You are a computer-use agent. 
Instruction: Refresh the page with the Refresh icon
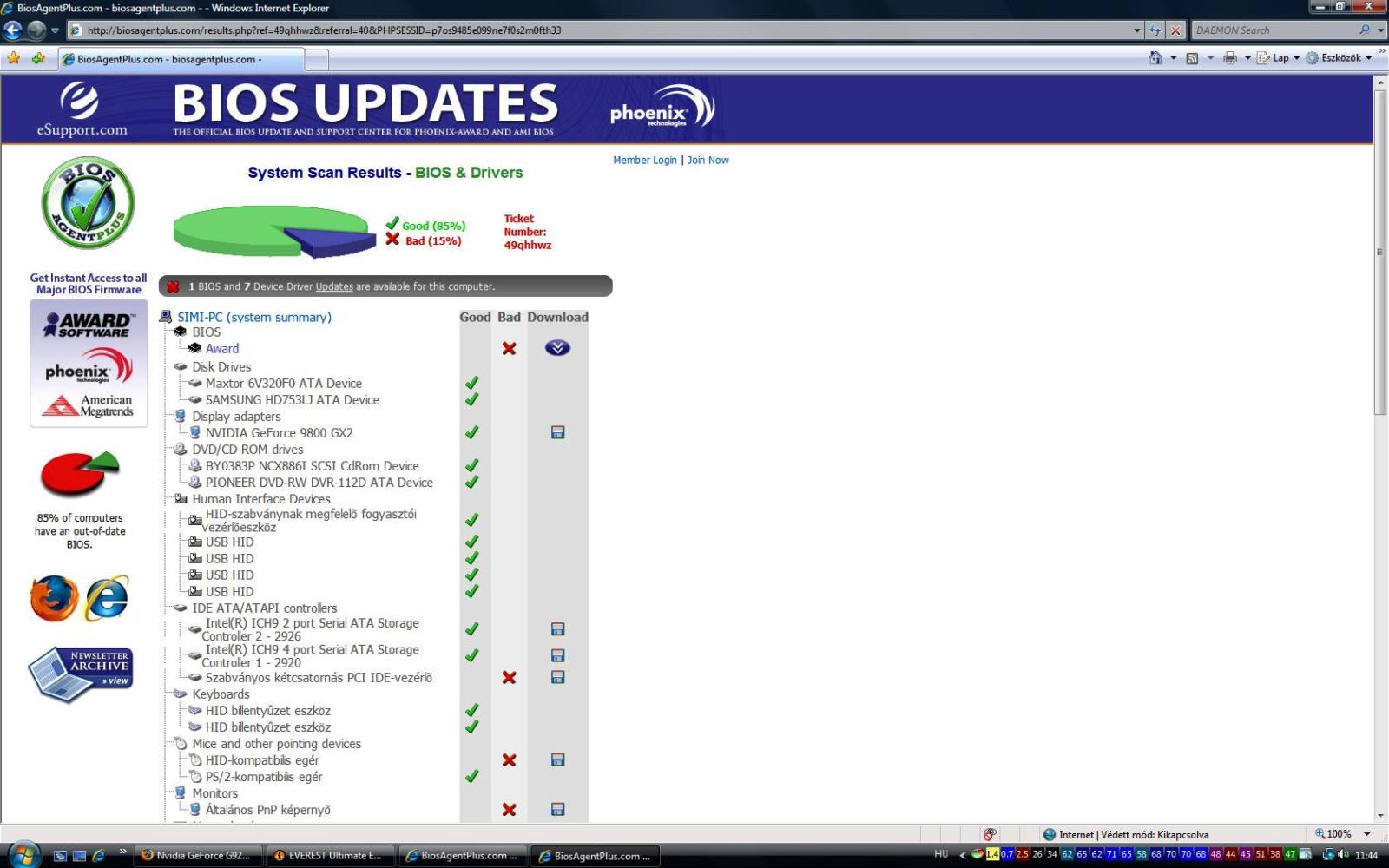point(1155,30)
